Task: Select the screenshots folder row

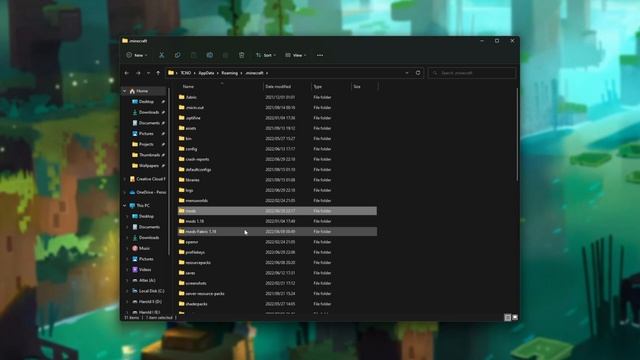Action: click(x=277, y=283)
